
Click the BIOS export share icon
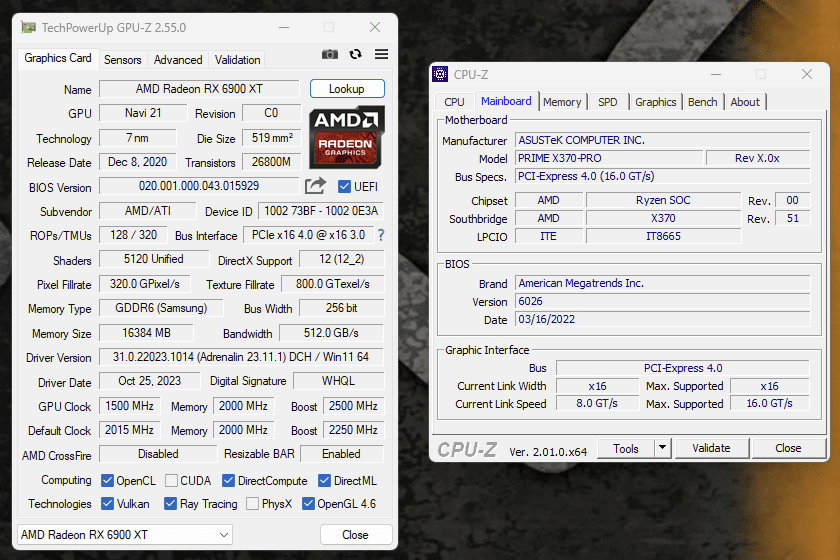pyautogui.click(x=315, y=186)
